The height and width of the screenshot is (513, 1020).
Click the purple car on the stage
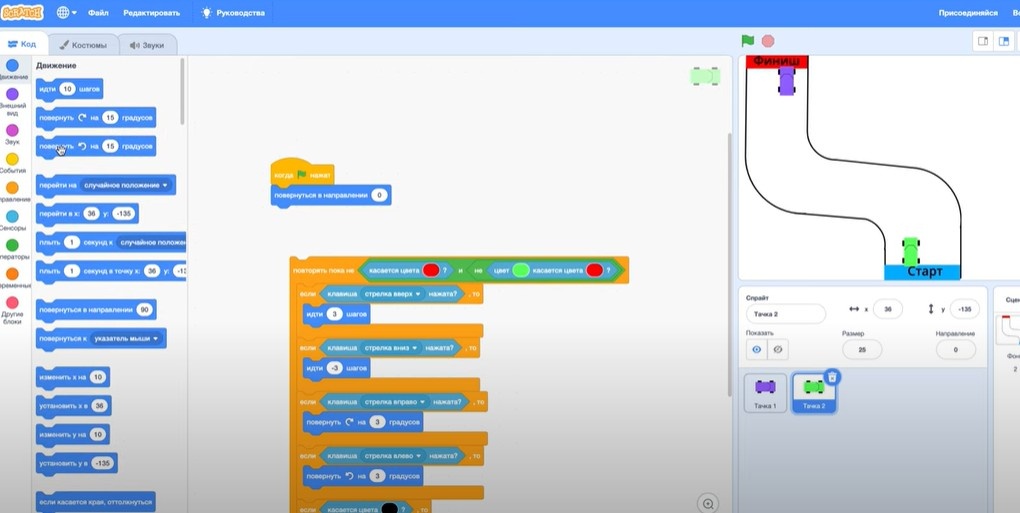(786, 81)
